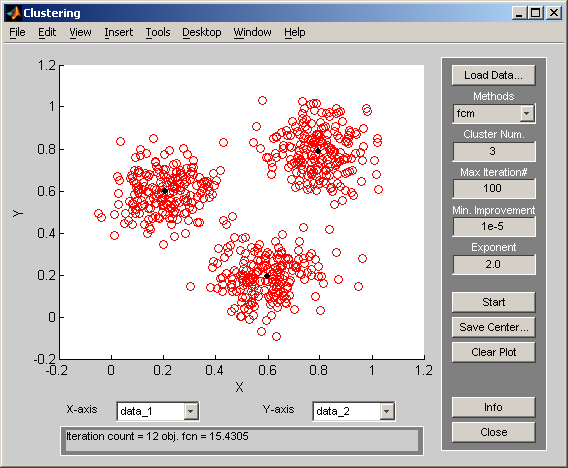The height and width of the screenshot is (468, 568).
Task: Click the Cluster Num. field showing 3
Action: [494, 151]
